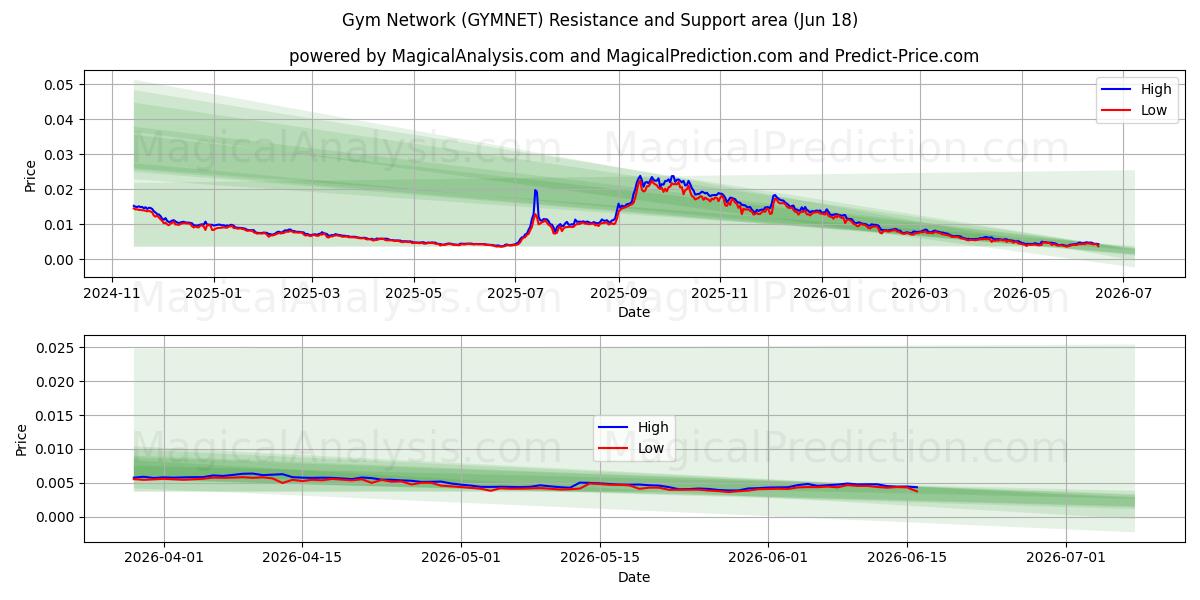Click the 'Date' axis title of top chart
Screen dimensions: 1200x600
point(634,312)
